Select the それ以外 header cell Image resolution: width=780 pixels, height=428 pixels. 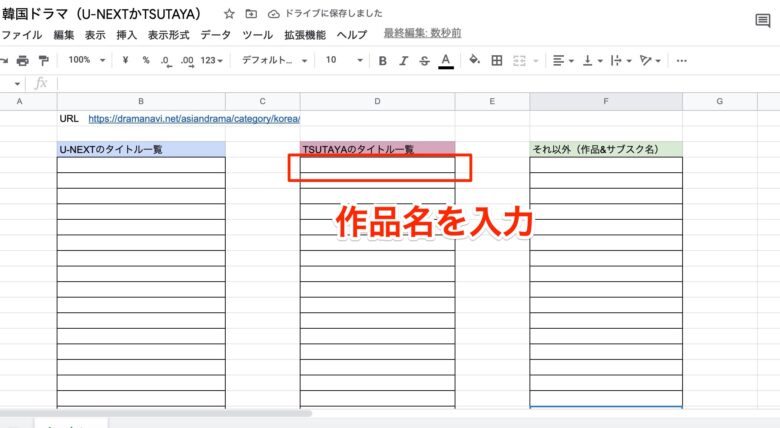click(606, 149)
